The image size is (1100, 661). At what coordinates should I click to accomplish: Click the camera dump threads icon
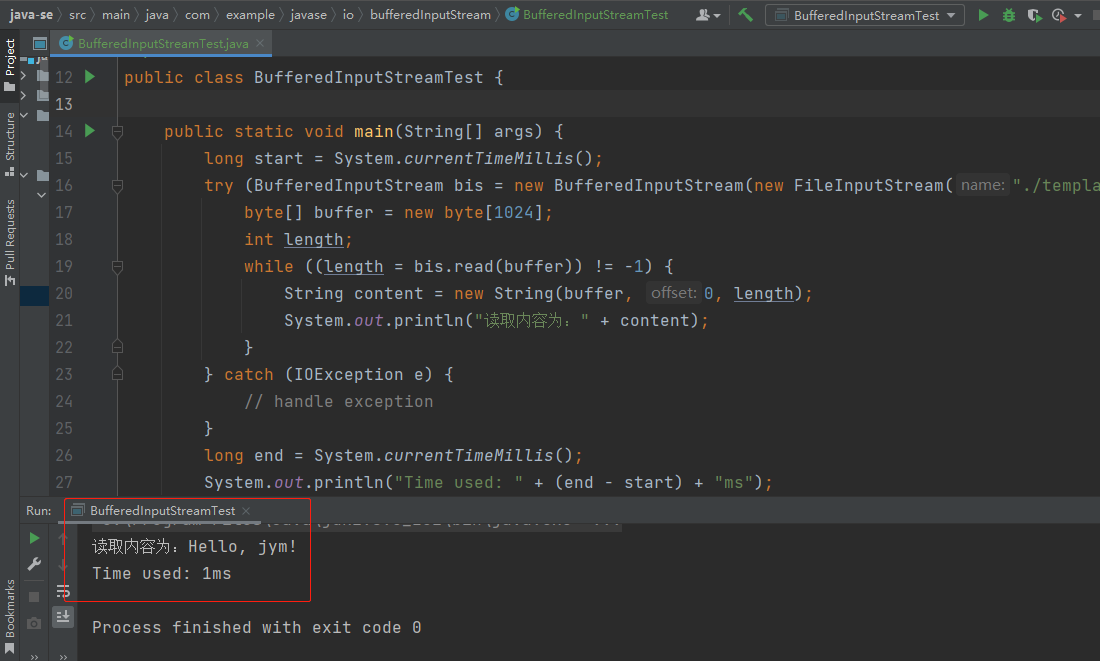(34, 623)
